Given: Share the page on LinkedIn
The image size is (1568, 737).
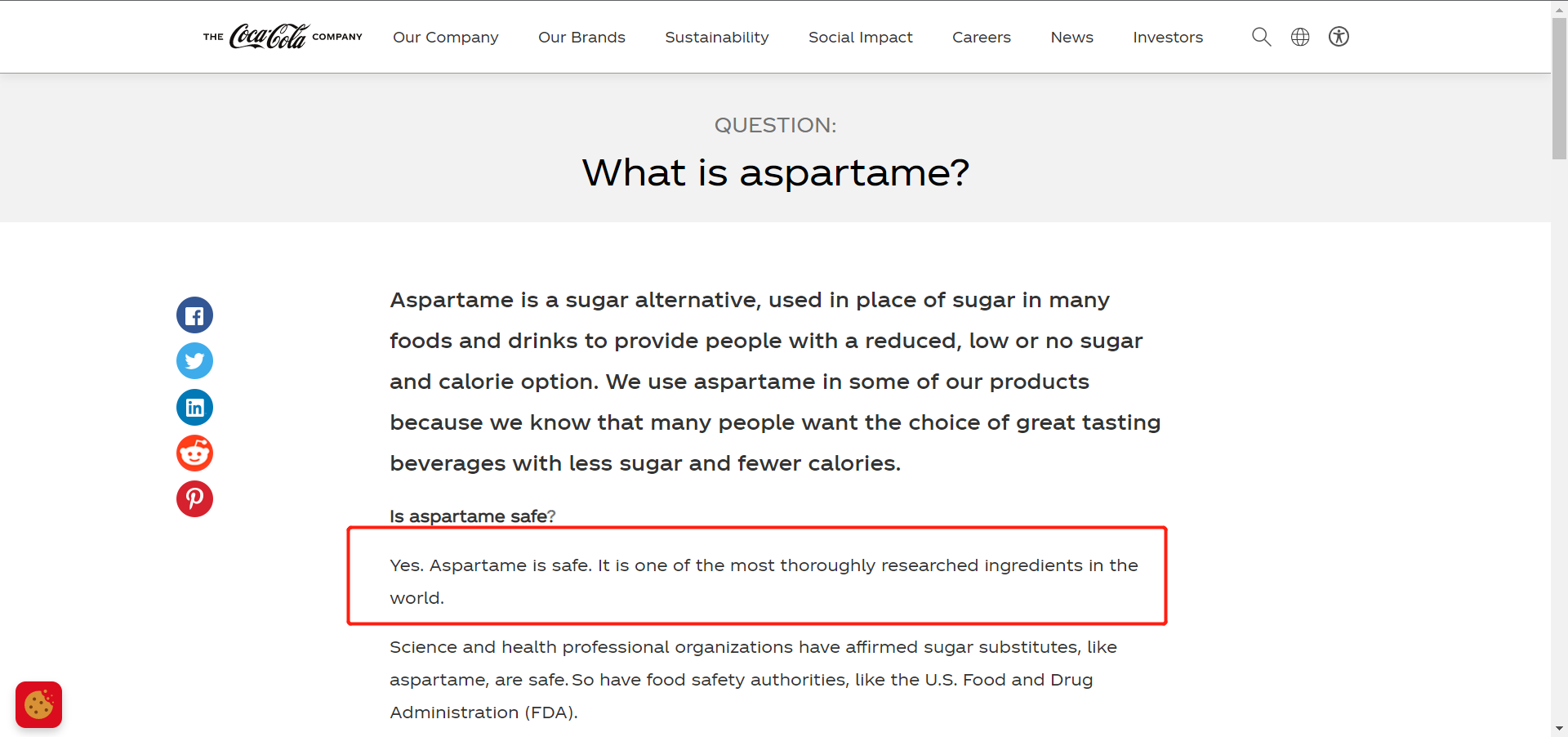Looking at the screenshot, I should pos(194,407).
